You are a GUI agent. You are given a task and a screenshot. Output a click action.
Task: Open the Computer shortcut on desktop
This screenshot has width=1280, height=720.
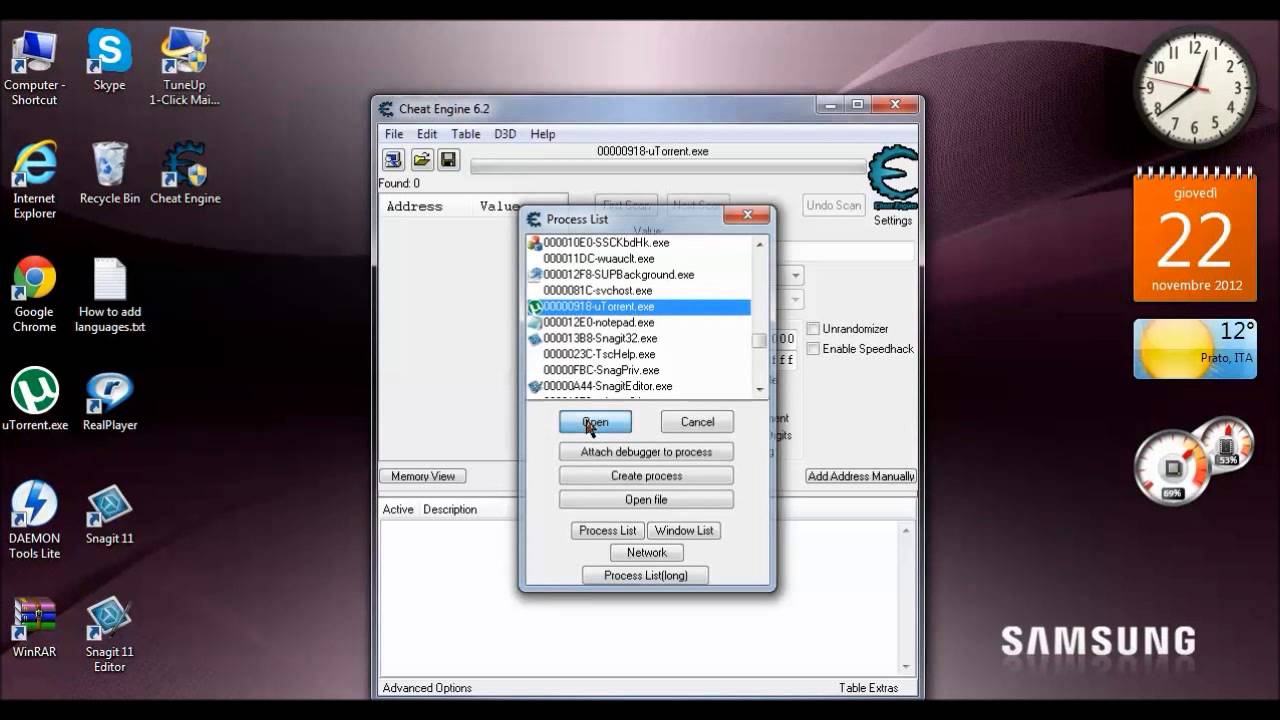pyautogui.click(x=34, y=68)
